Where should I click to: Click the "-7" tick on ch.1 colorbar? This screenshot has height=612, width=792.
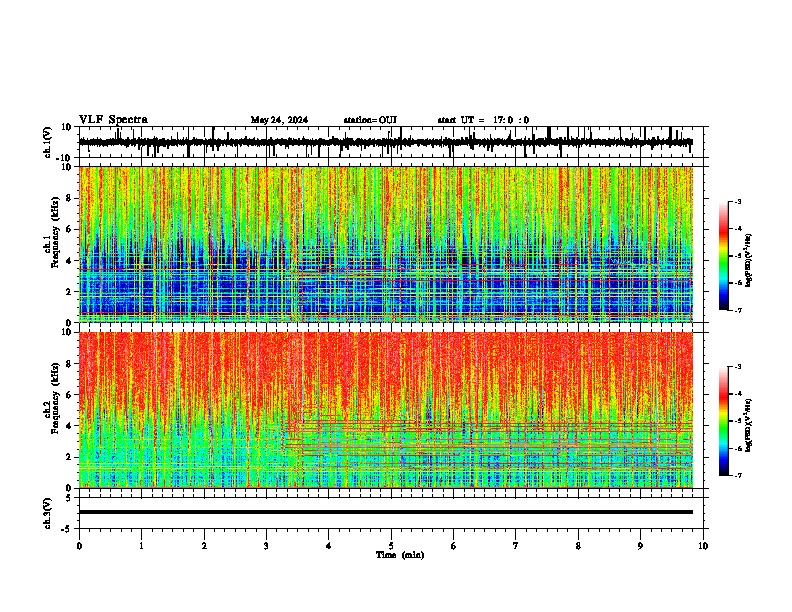point(738,310)
